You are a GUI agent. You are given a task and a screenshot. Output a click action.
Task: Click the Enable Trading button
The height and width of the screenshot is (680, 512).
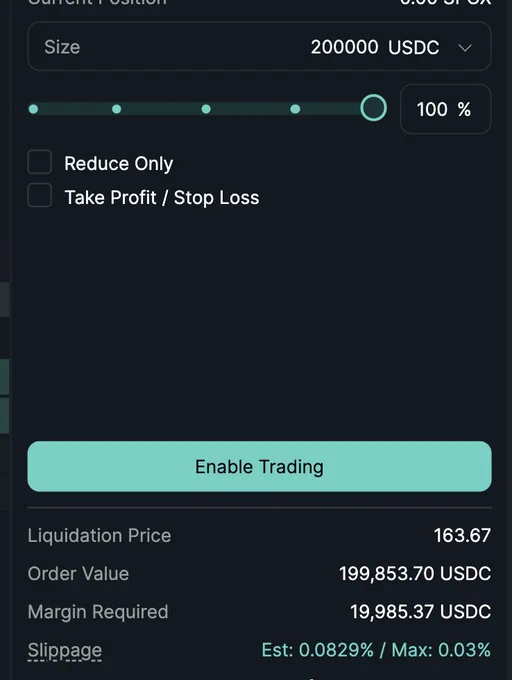tap(259, 467)
